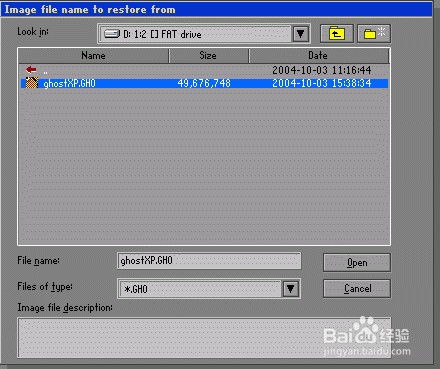Sort the list by Name column header
Image resolution: width=440 pixels, height=369 pixels.
[93, 56]
